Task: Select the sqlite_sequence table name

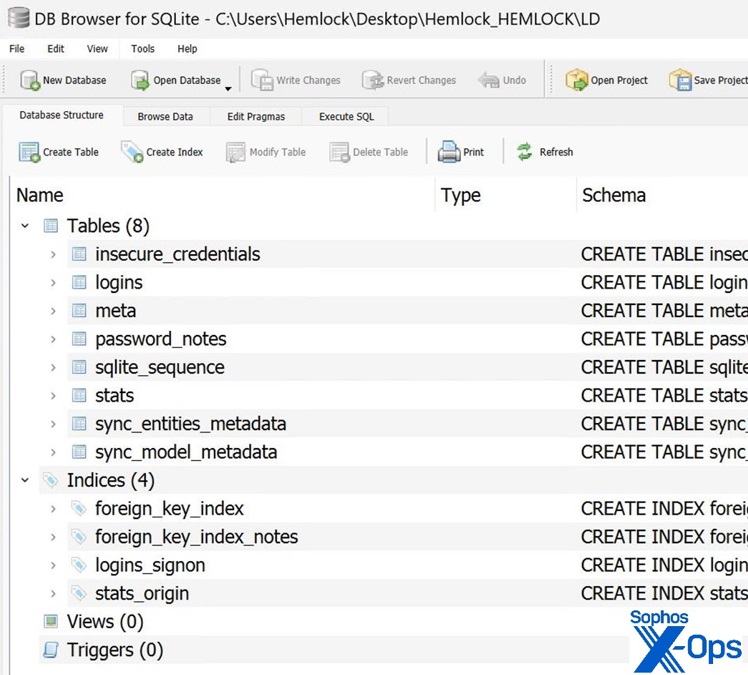Action: coord(159,368)
